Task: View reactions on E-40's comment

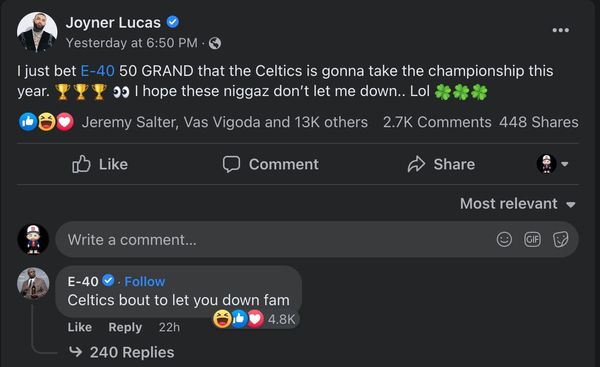Action: click(x=255, y=319)
